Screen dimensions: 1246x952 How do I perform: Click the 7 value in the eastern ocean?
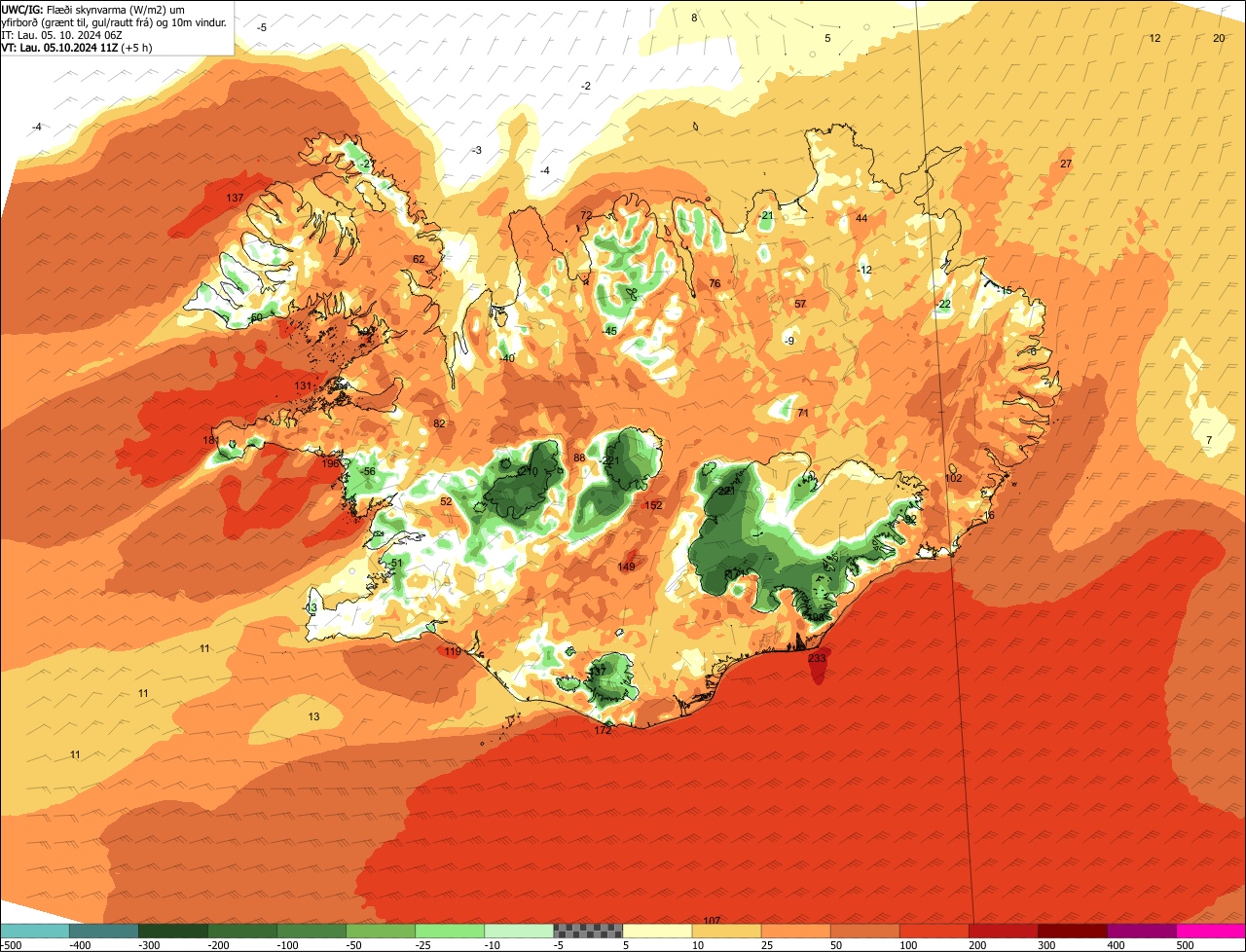1209,441
